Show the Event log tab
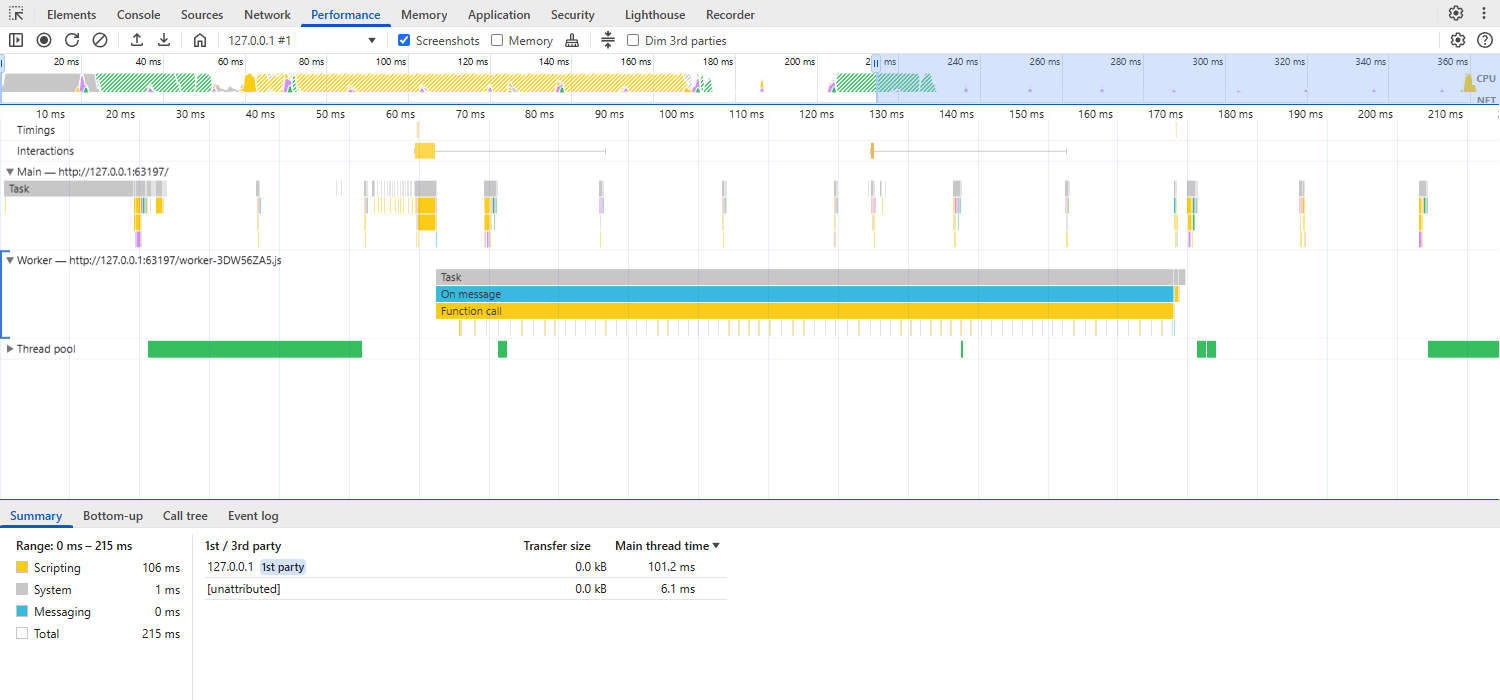Image resolution: width=1500 pixels, height=700 pixels. tap(253, 516)
